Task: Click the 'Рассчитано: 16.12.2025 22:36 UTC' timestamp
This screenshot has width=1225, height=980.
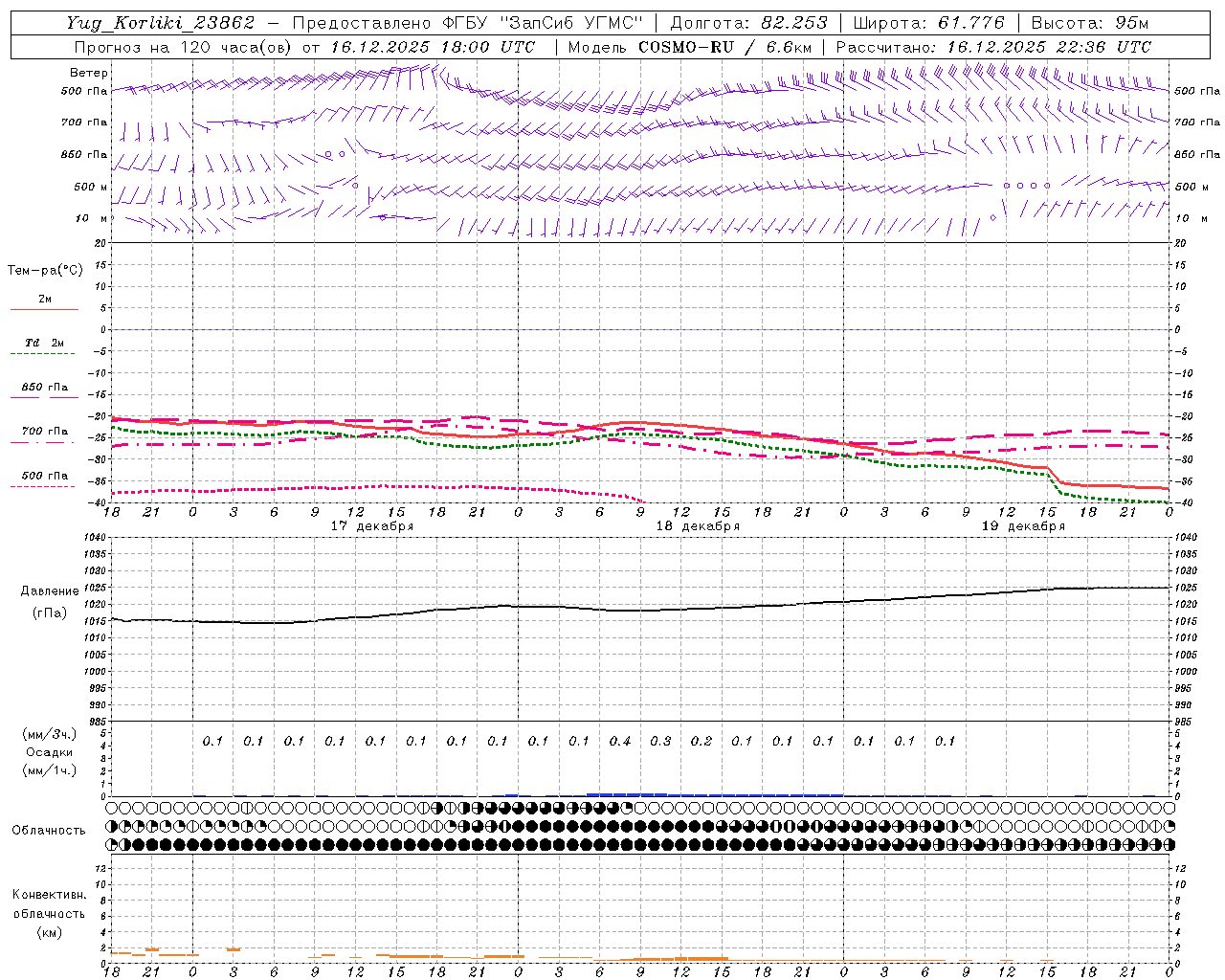Action: [x=993, y=47]
